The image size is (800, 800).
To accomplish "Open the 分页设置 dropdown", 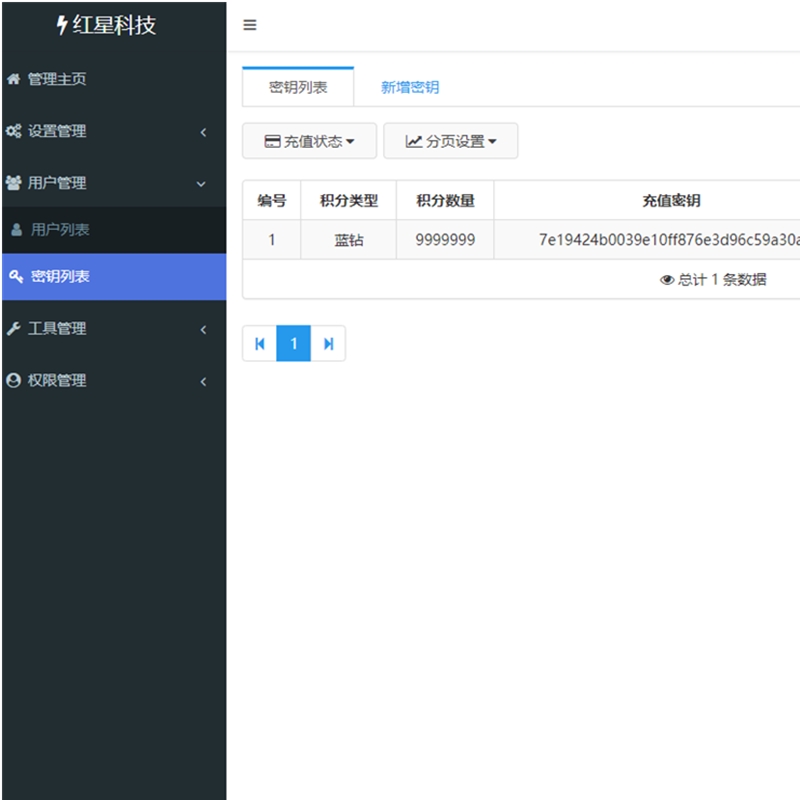I will 450,141.
